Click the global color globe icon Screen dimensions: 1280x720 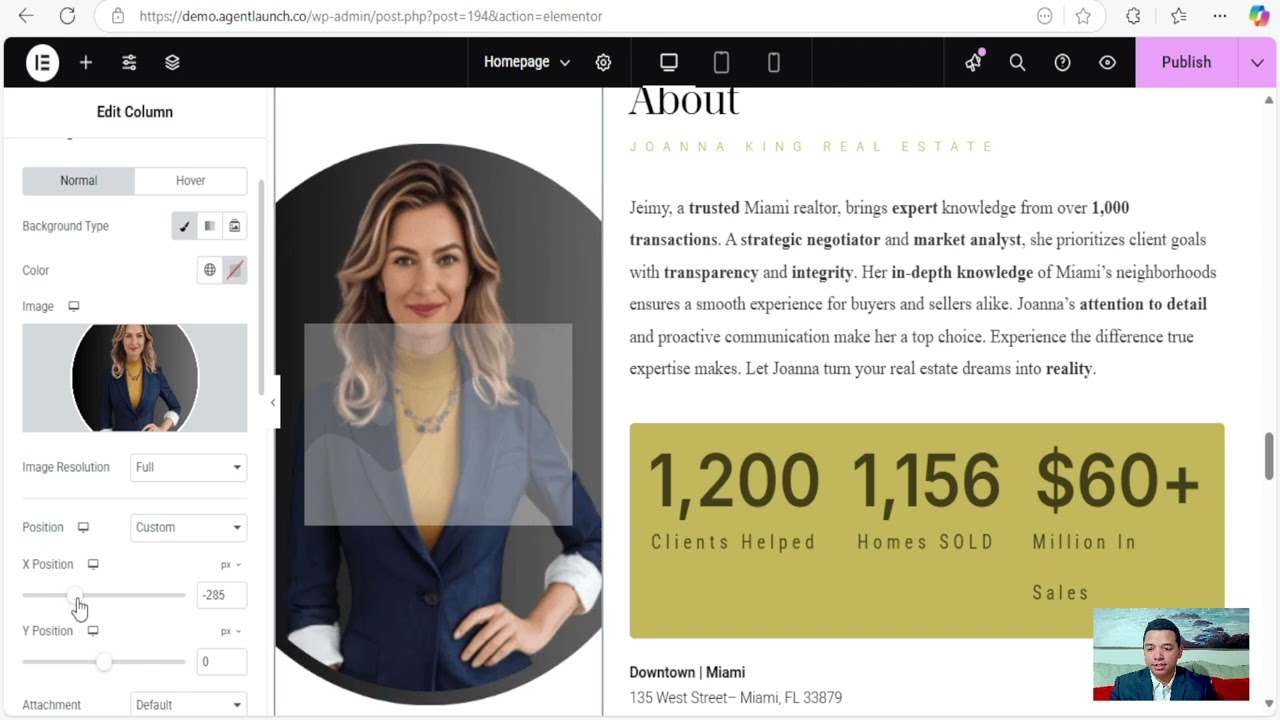pyautogui.click(x=210, y=270)
